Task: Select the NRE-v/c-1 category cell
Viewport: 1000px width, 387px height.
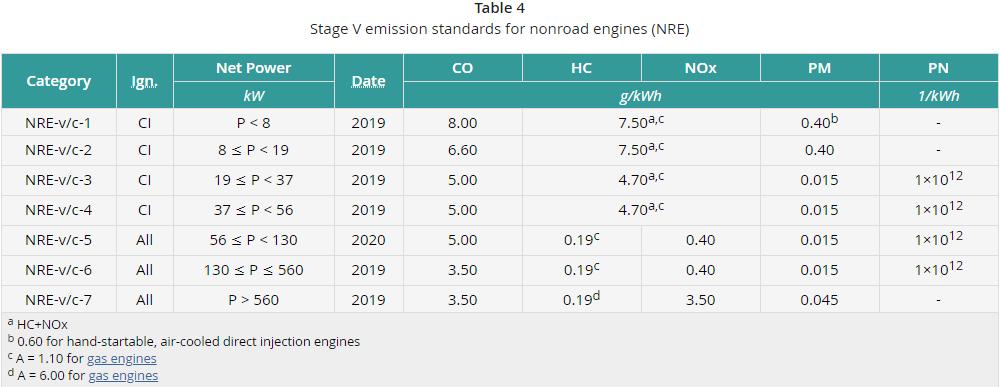Action: click(x=59, y=122)
